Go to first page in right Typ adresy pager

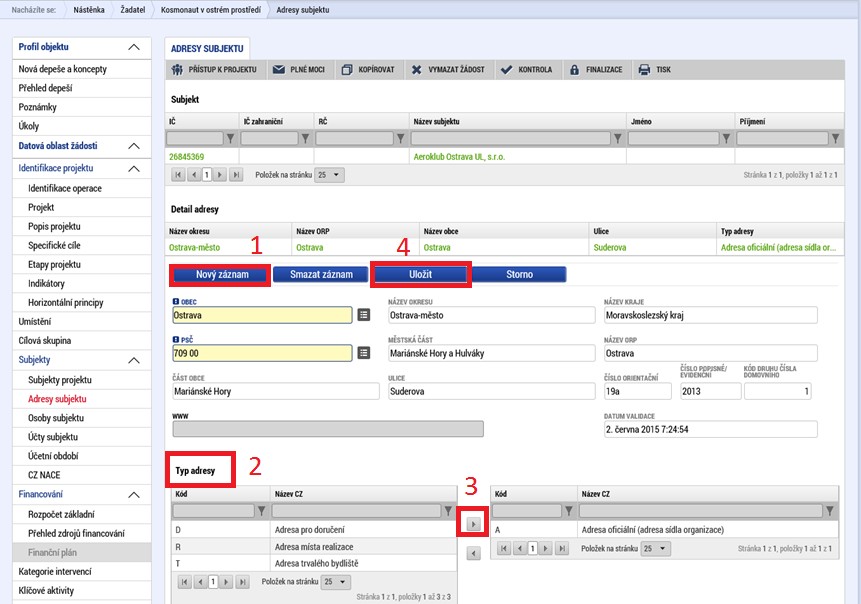click(x=504, y=548)
